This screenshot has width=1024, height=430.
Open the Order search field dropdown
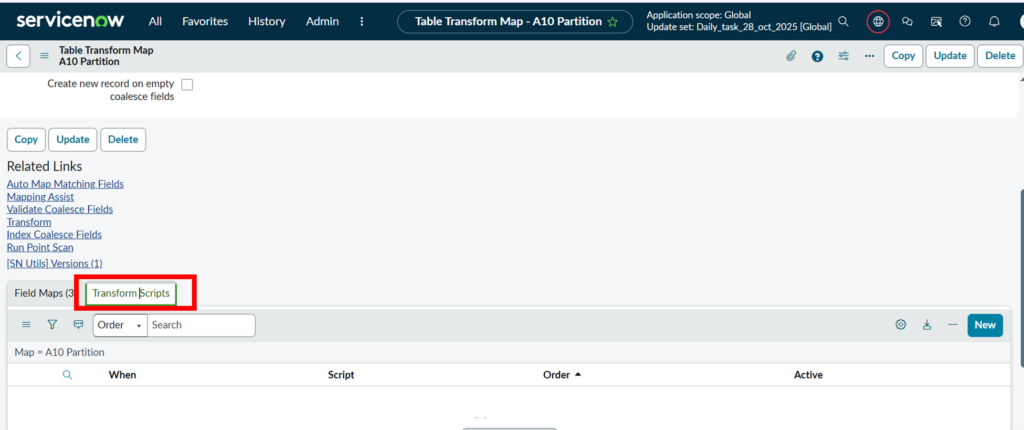click(119, 325)
